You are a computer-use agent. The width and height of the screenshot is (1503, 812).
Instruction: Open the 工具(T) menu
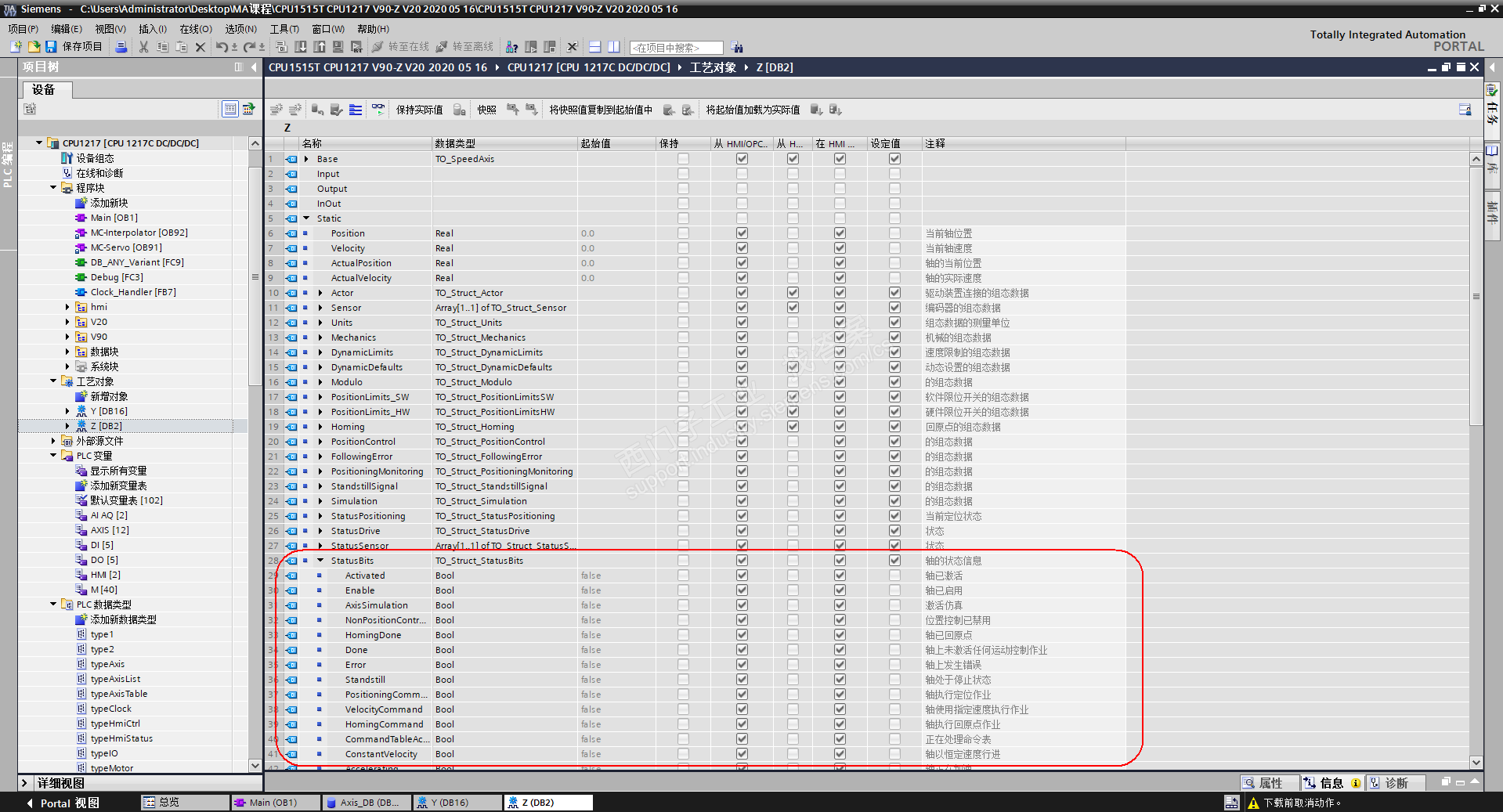[284, 29]
